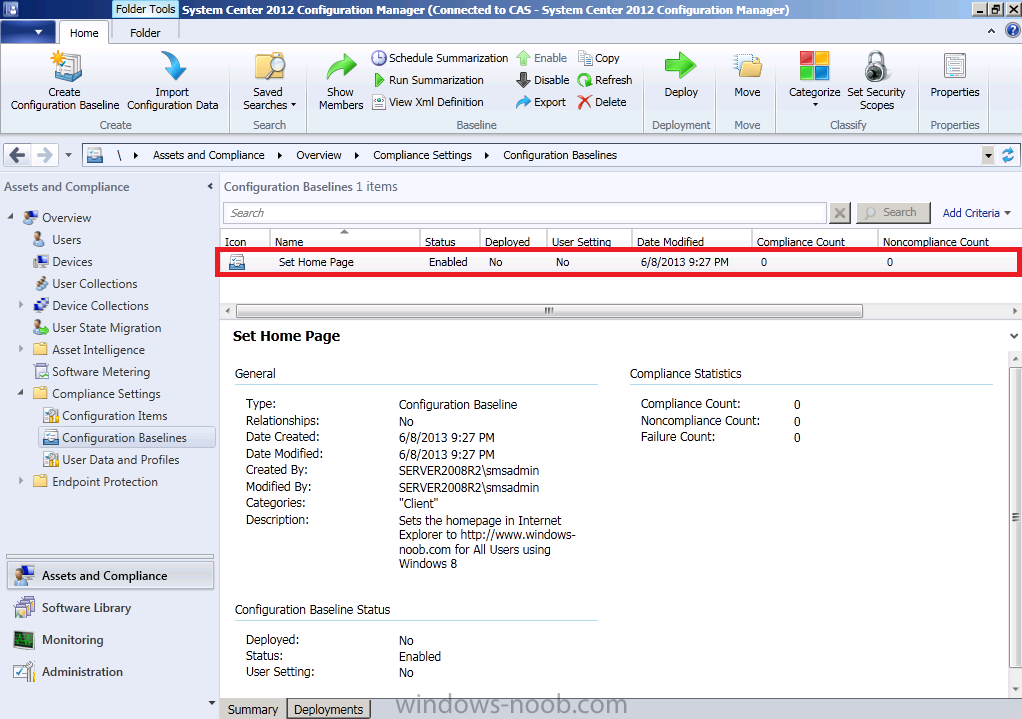Clear the search with the X button

(840, 213)
